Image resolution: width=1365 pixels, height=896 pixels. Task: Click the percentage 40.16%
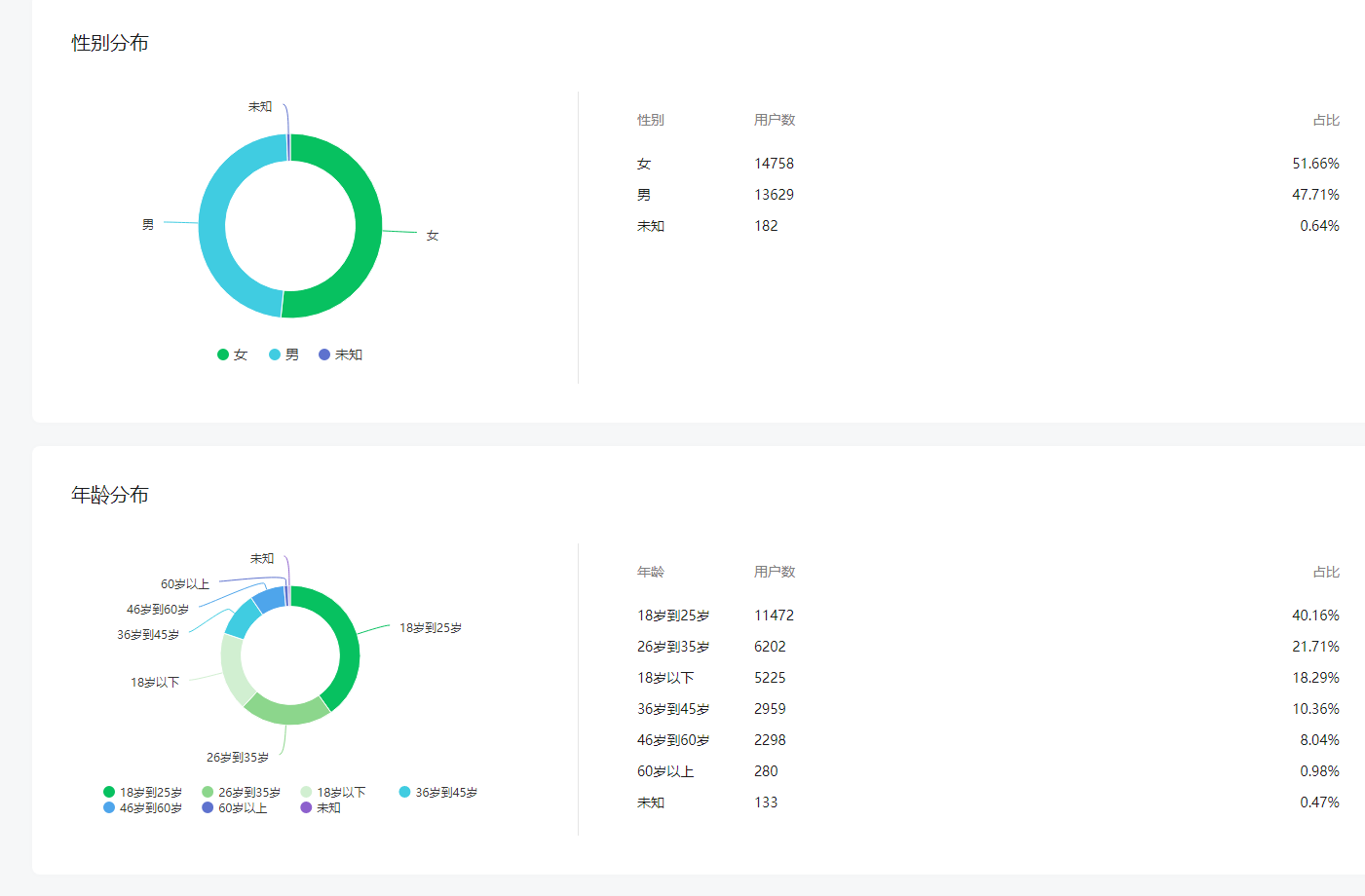1315,616
